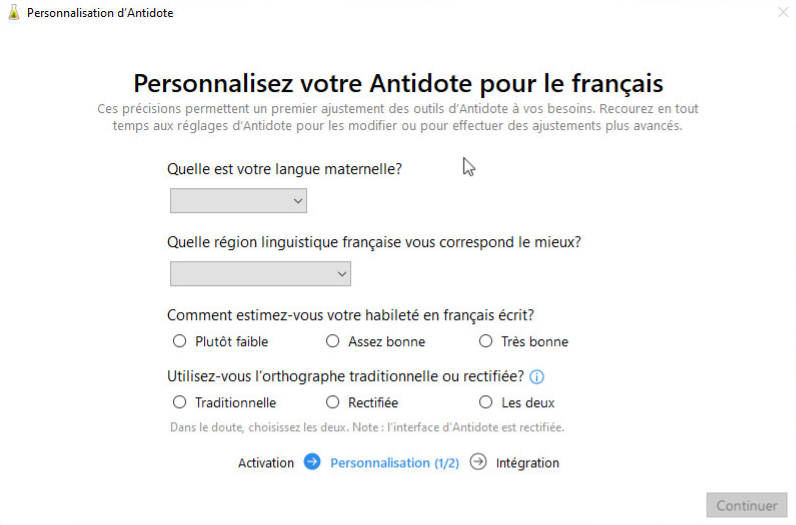Image resolution: width=796 pixels, height=525 pixels.
Task: Select the Assez bonne radio button
Action: [333, 341]
